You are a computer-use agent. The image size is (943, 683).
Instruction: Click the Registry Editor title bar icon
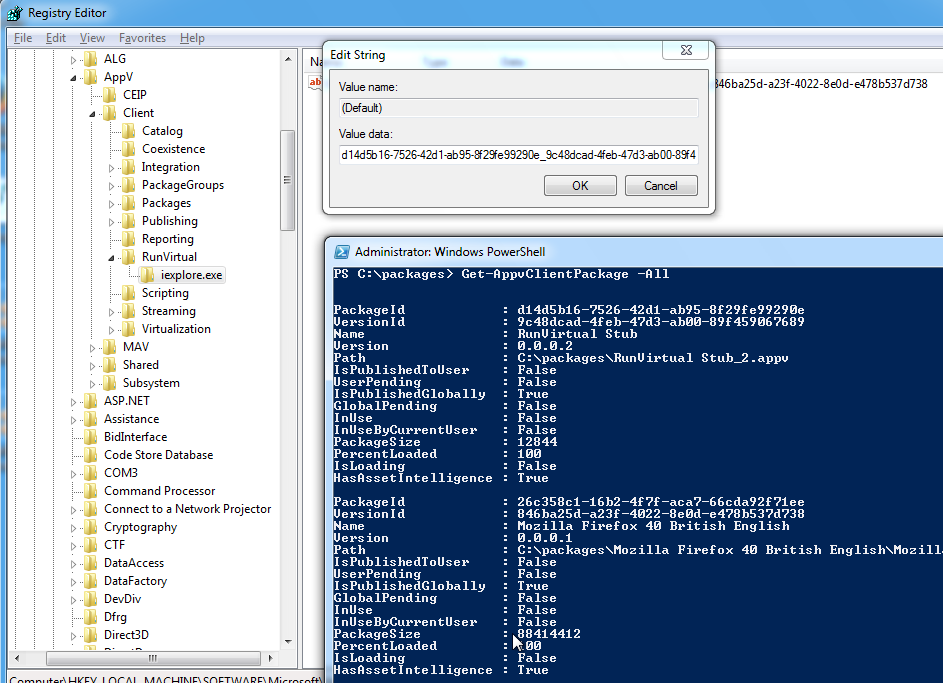(14, 13)
